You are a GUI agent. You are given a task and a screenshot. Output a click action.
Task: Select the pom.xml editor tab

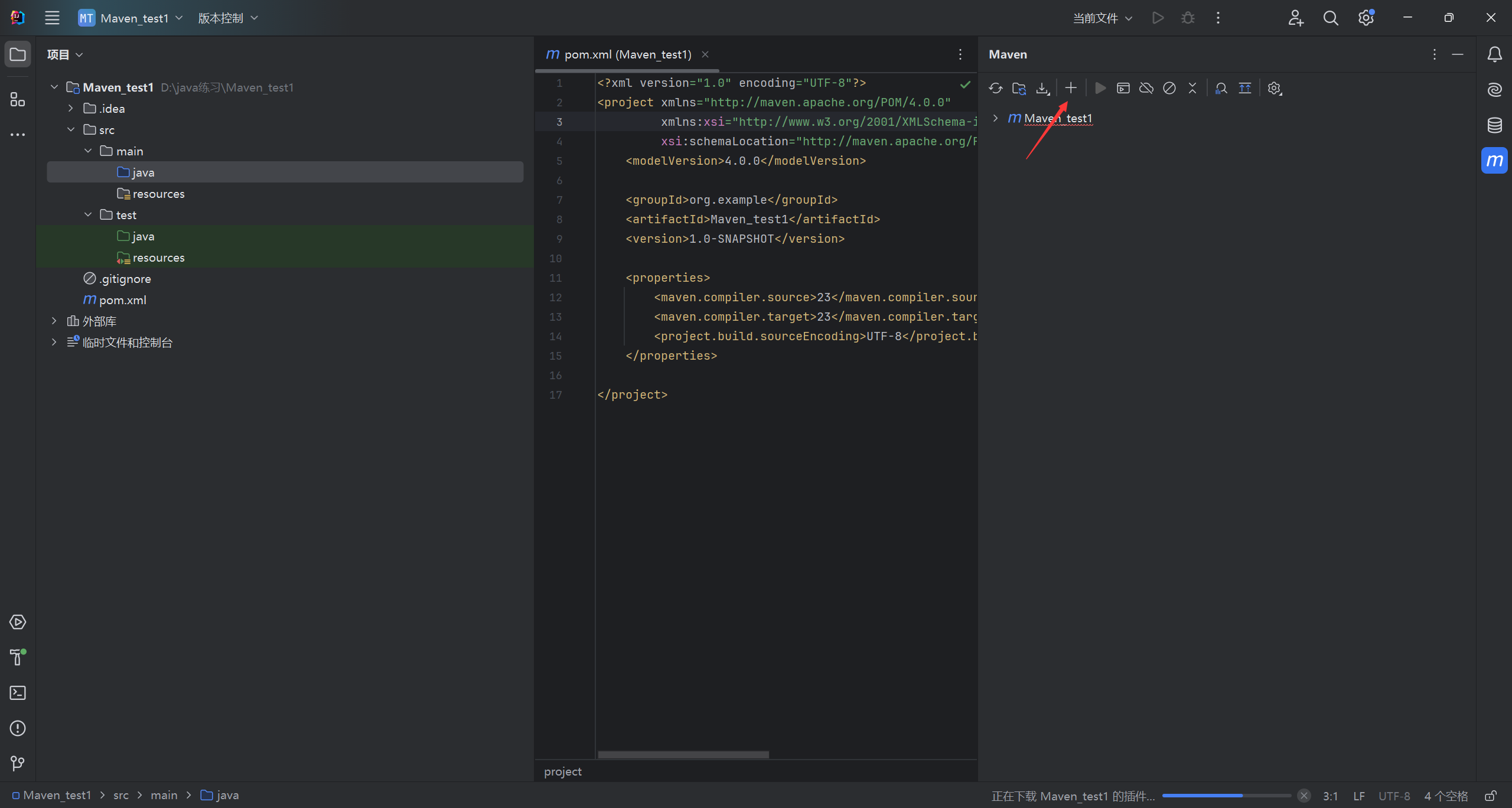point(627,54)
